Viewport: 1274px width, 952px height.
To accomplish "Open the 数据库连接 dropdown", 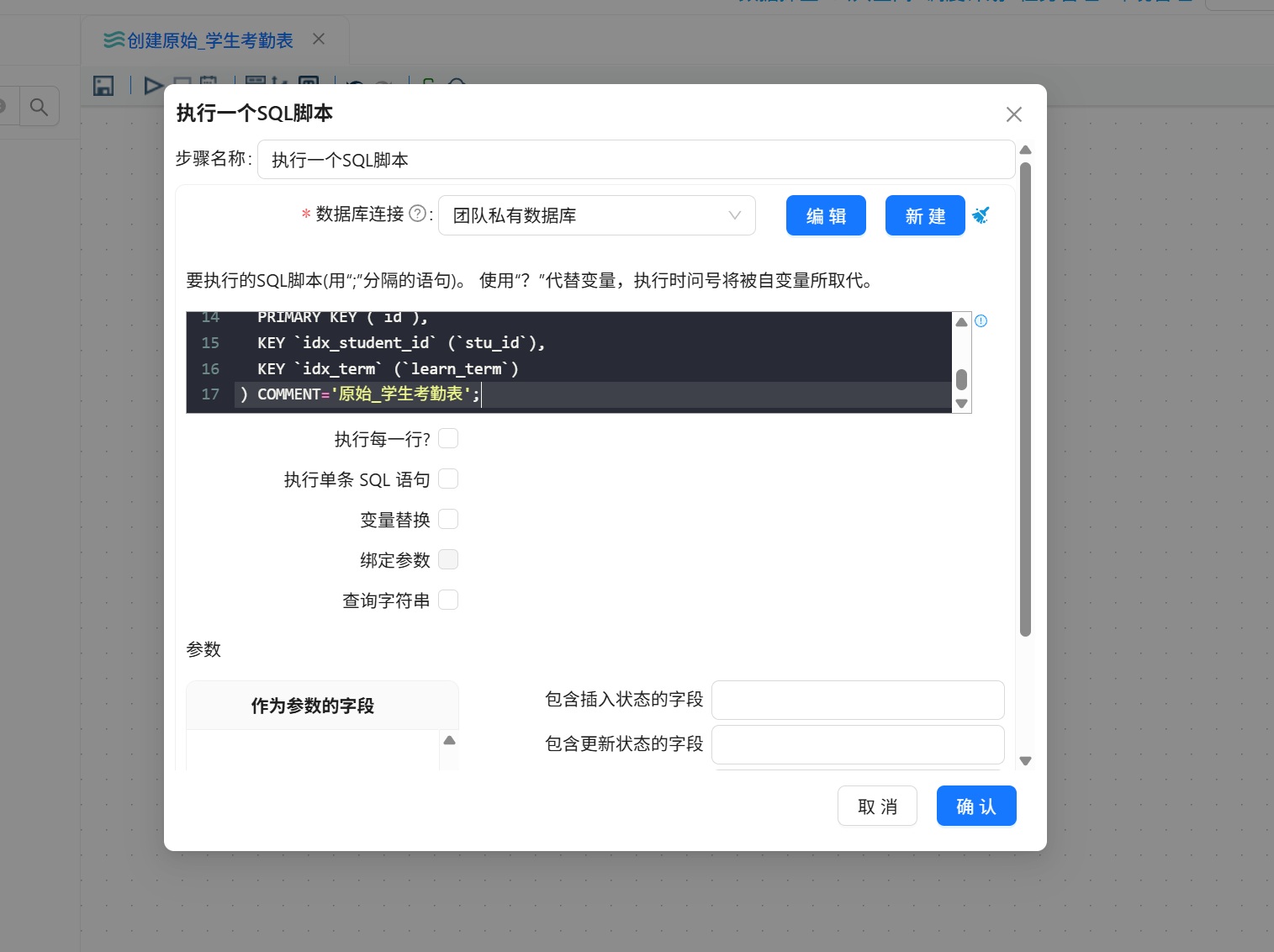I will 597,215.
